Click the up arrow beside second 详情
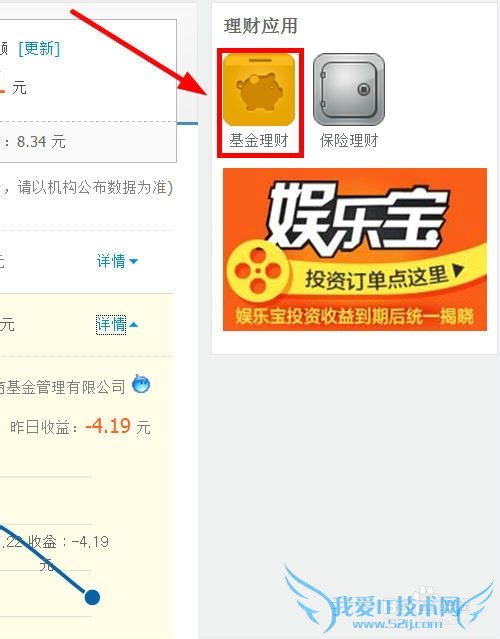The height and width of the screenshot is (639, 500). pyautogui.click(x=133, y=325)
